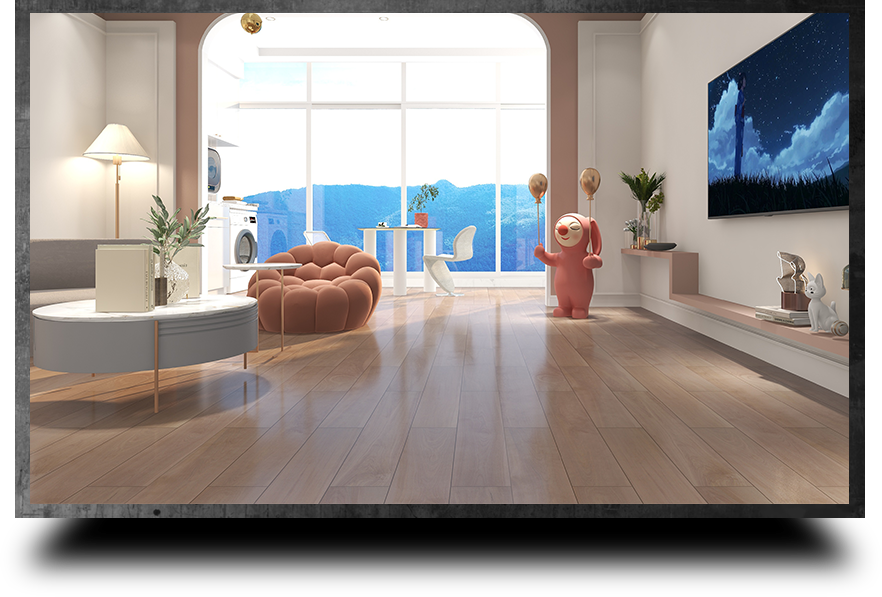Click the floor lamp with white shade
Screen dimensions: 882x597
click(x=116, y=144)
